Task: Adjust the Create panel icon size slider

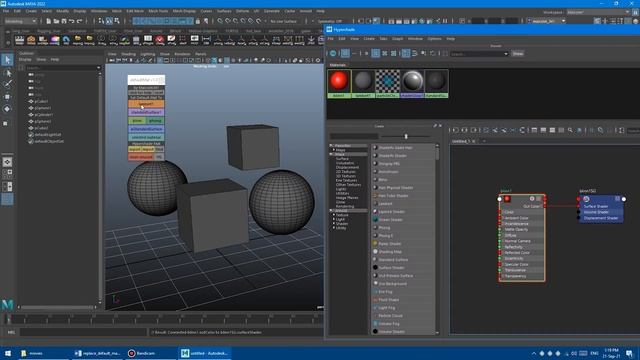Action: pos(406,136)
